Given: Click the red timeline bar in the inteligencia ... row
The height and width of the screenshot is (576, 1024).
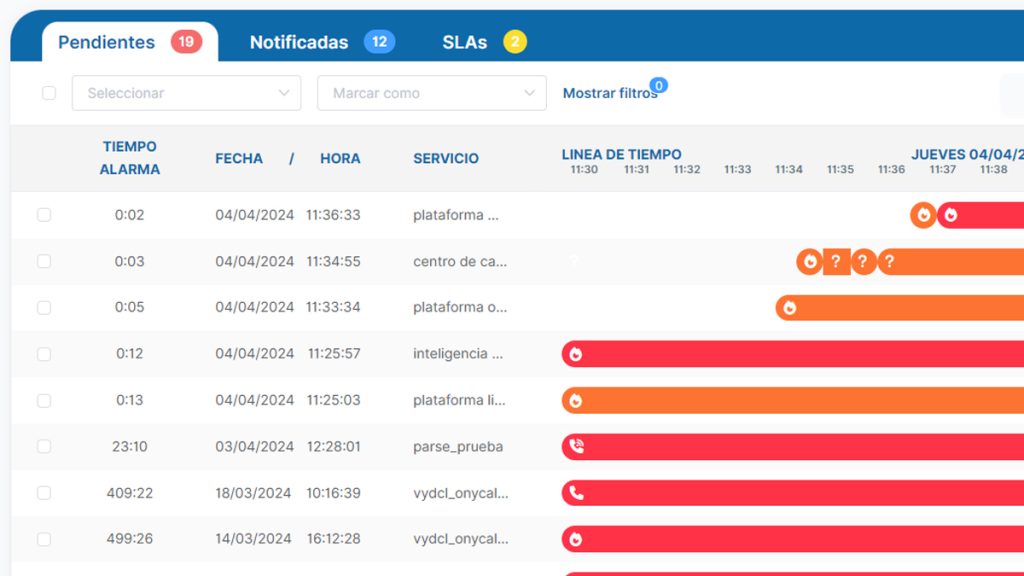Looking at the screenshot, I should click(793, 354).
